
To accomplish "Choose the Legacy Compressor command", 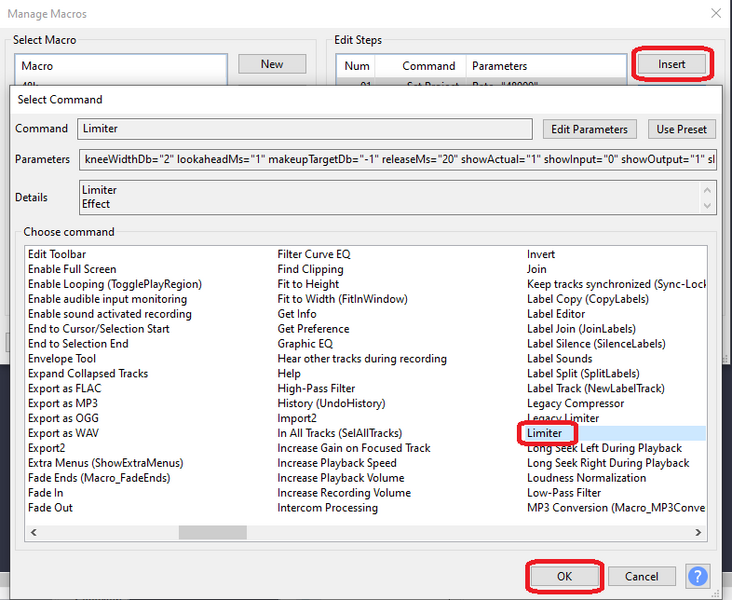I will [575, 403].
